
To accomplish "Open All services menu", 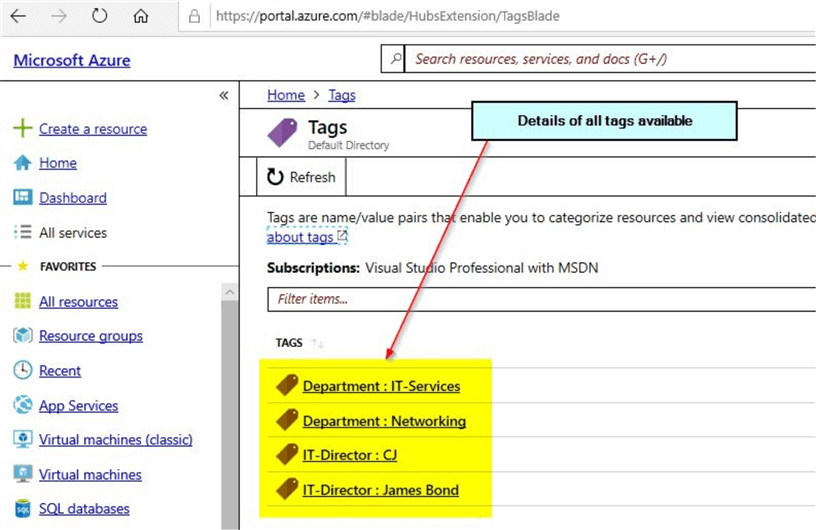I will 73,233.
